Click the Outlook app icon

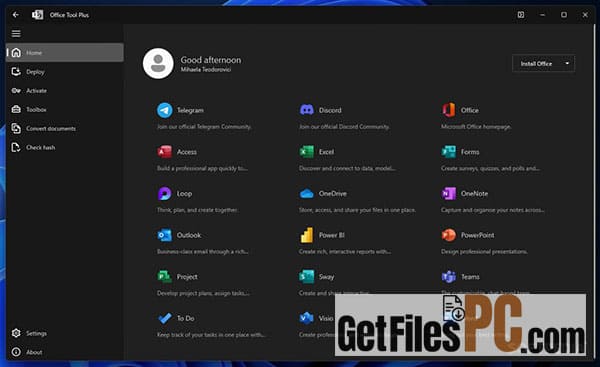[x=165, y=235]
